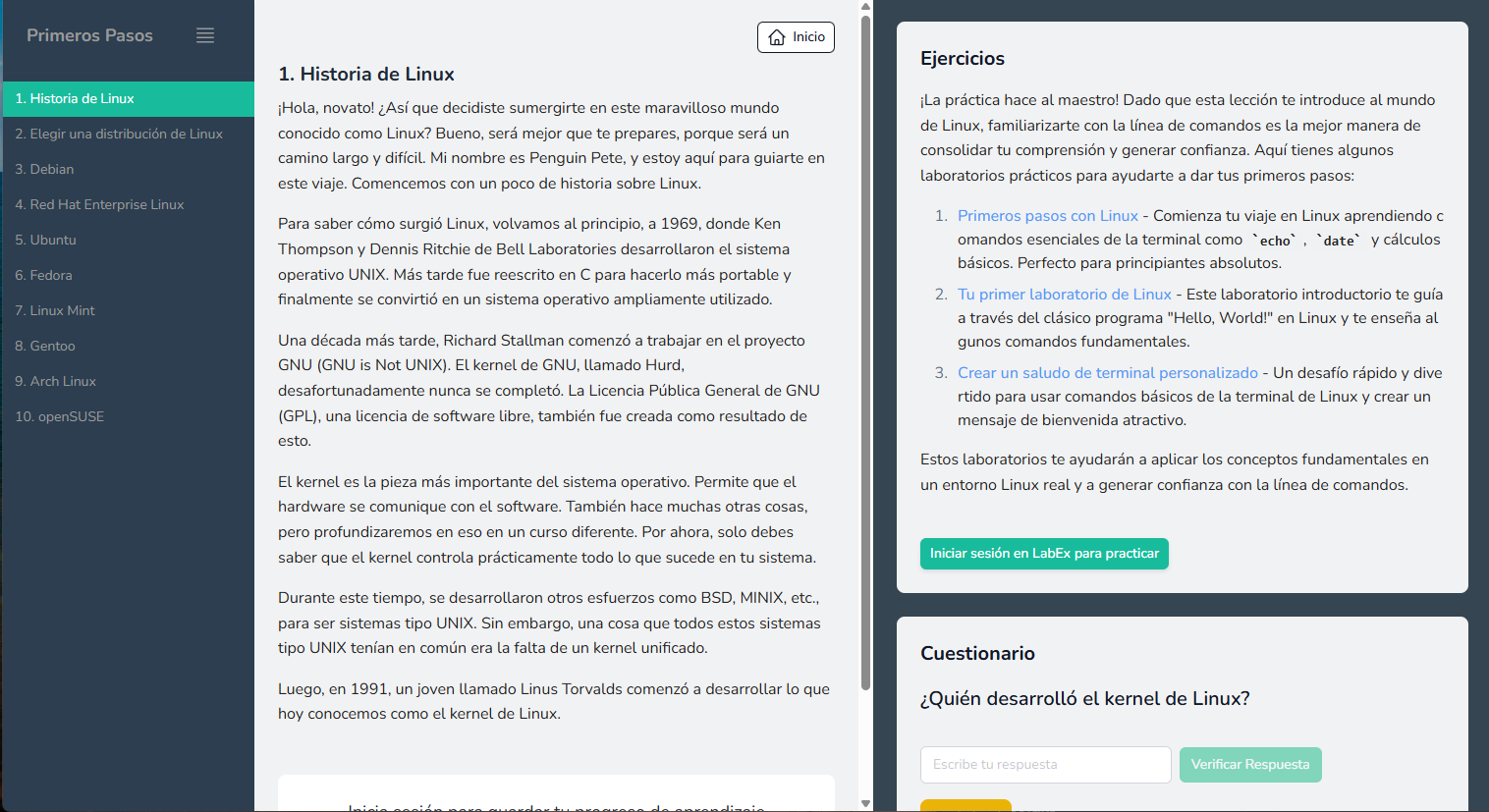This screenshot has width=1489, height=812.
Task: Click Iniciar sesión en LabEx para practicar
Action: (1044, 554)
